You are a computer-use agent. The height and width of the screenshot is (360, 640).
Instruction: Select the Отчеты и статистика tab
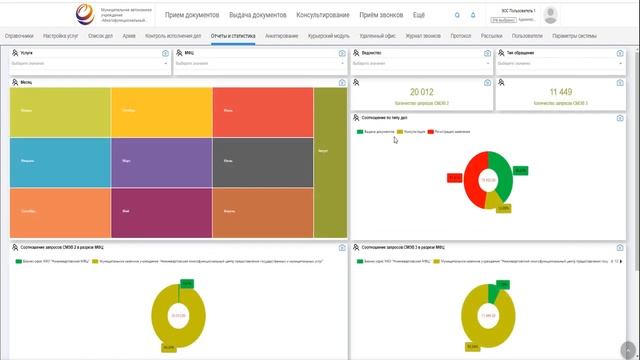233,36
